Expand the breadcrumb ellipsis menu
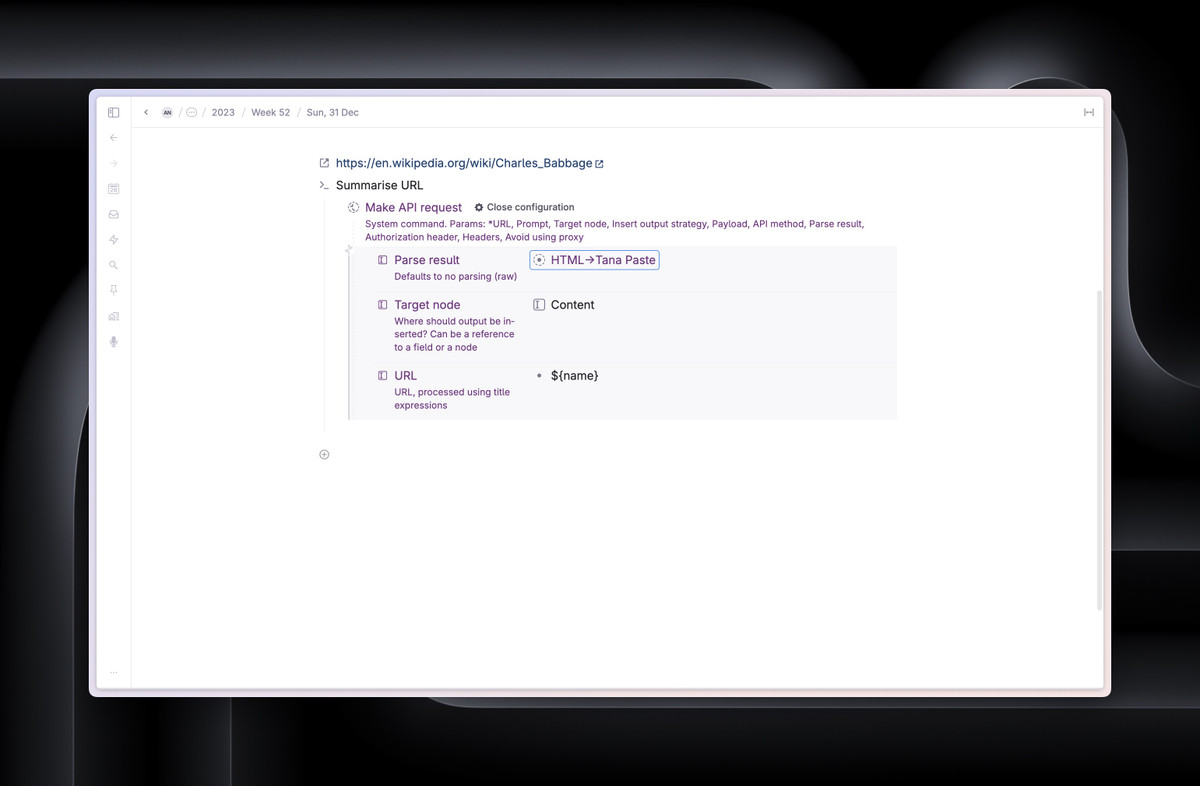The height and width of the screenshot is (786, 1200). pyautogui.click(x=192, y=113)
